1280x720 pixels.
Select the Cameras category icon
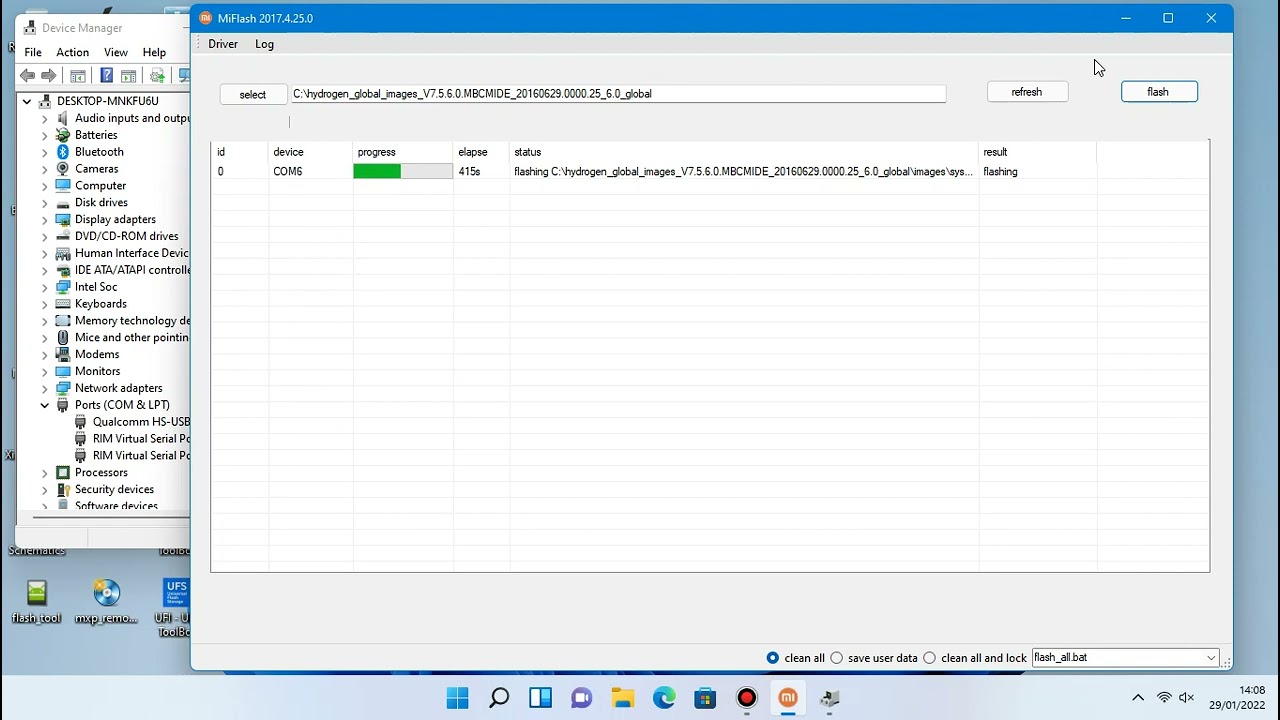(63, 169)
